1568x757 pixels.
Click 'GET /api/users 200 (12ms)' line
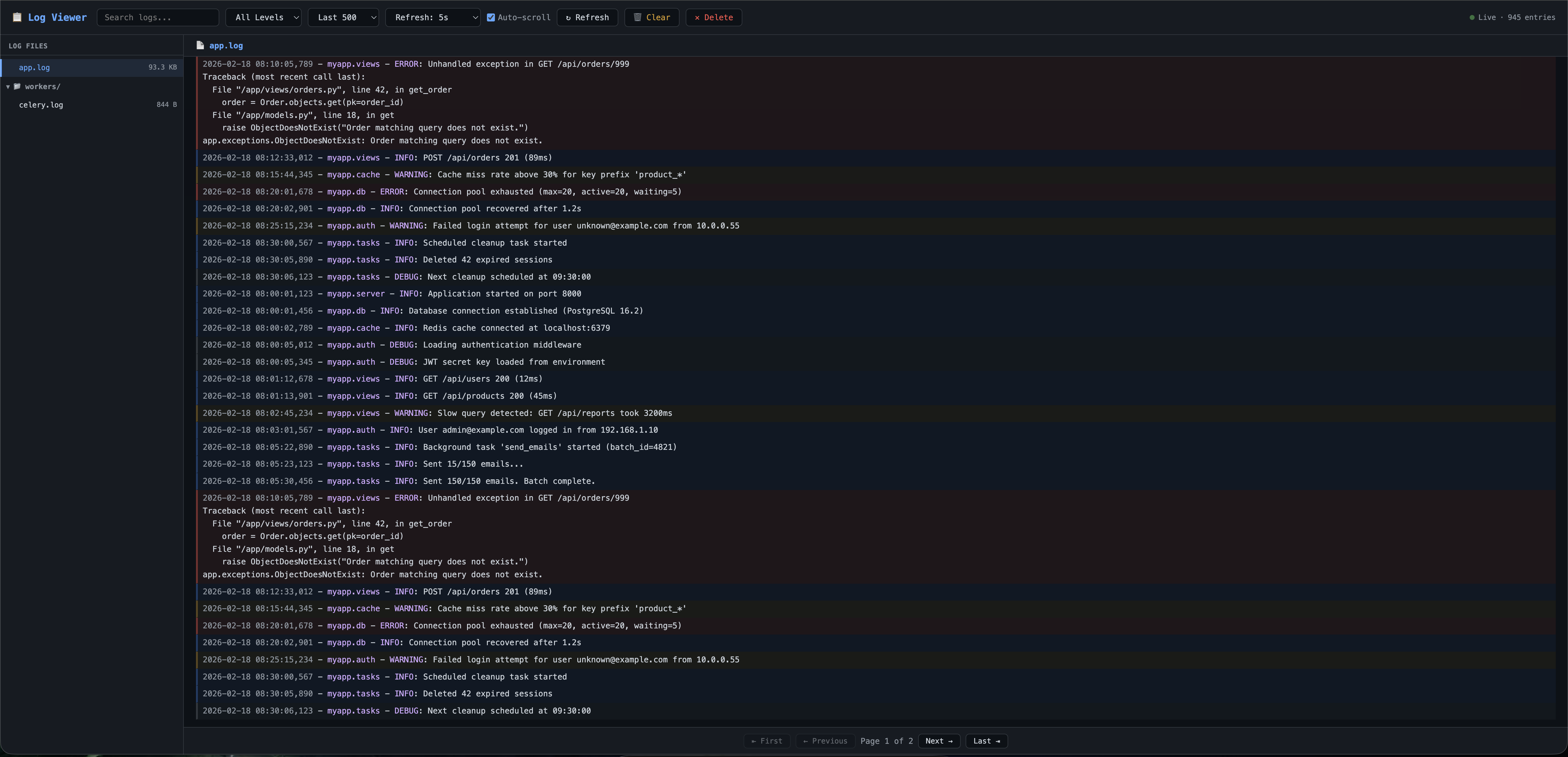click(876, 378)
